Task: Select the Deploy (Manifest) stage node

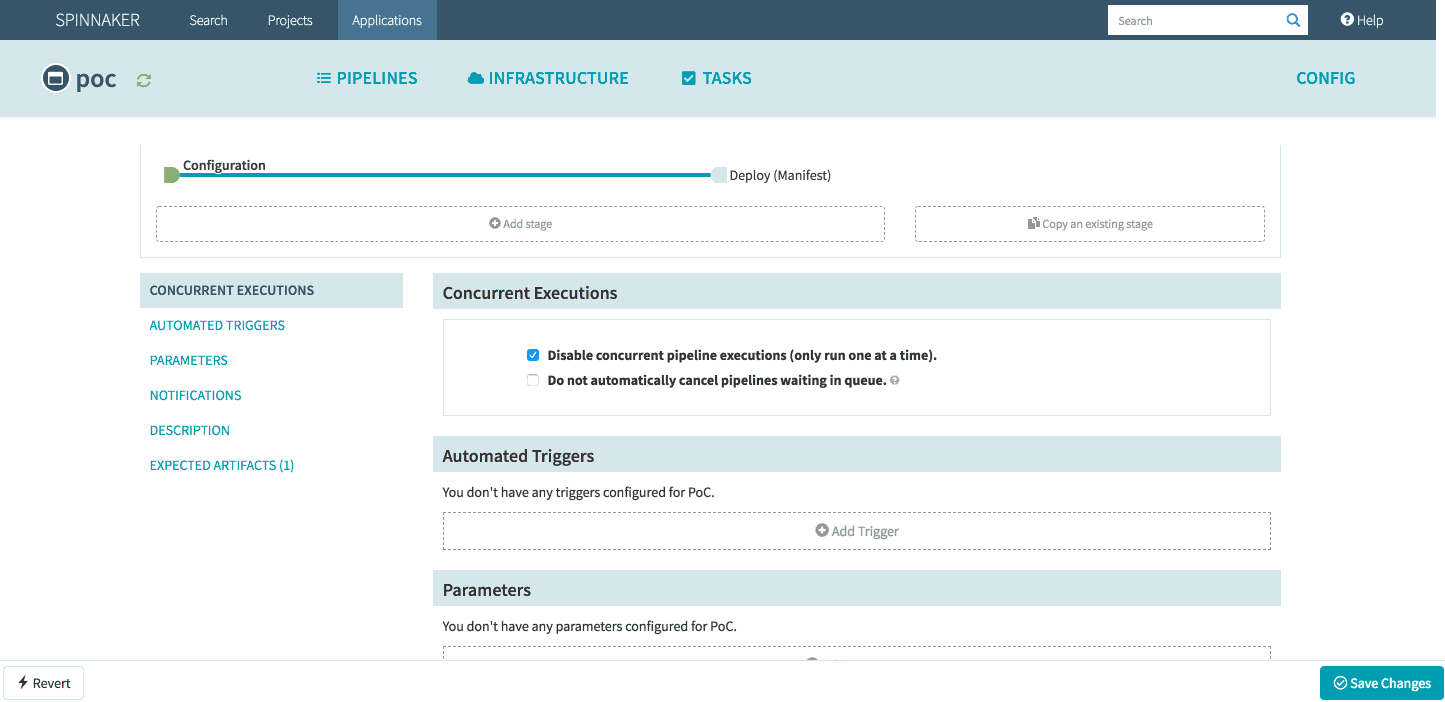Action: (719, 175)
